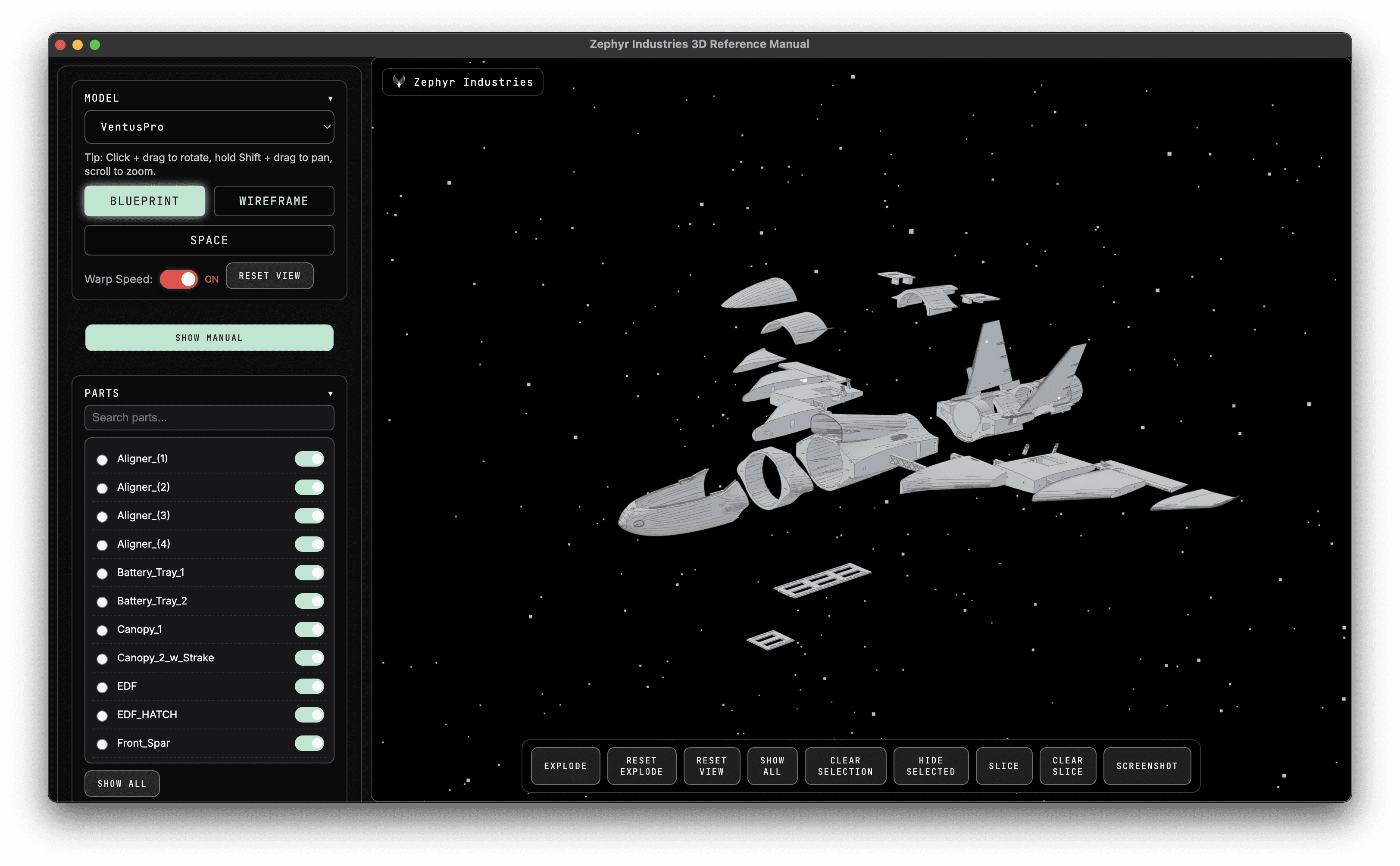Explode the model using the EXPLODE tool
This screenshot has width=1400, height=866.
[565, 766]
